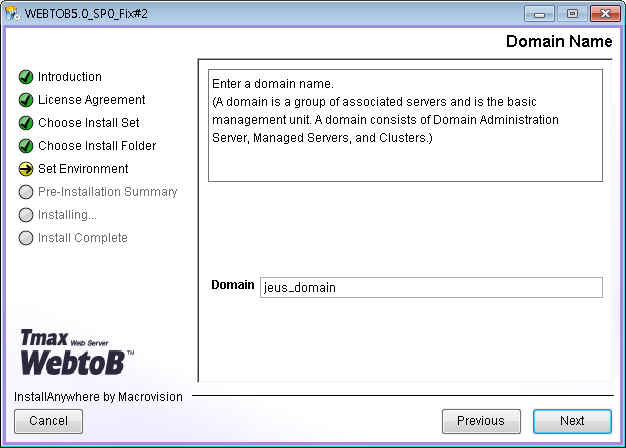This screenshot has height=448, width=626.
Task: Select the Choose Install Set step label
Action: pos(89,123)
